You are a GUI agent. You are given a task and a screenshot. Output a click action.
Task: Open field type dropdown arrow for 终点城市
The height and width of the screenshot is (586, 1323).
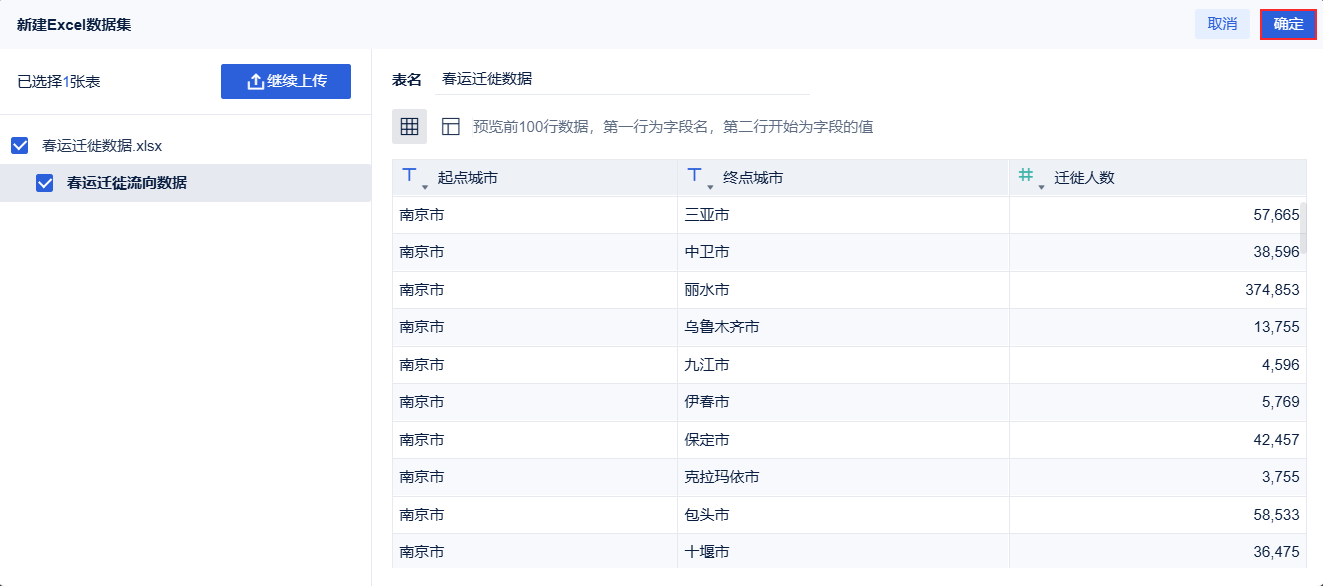(710, 186)
